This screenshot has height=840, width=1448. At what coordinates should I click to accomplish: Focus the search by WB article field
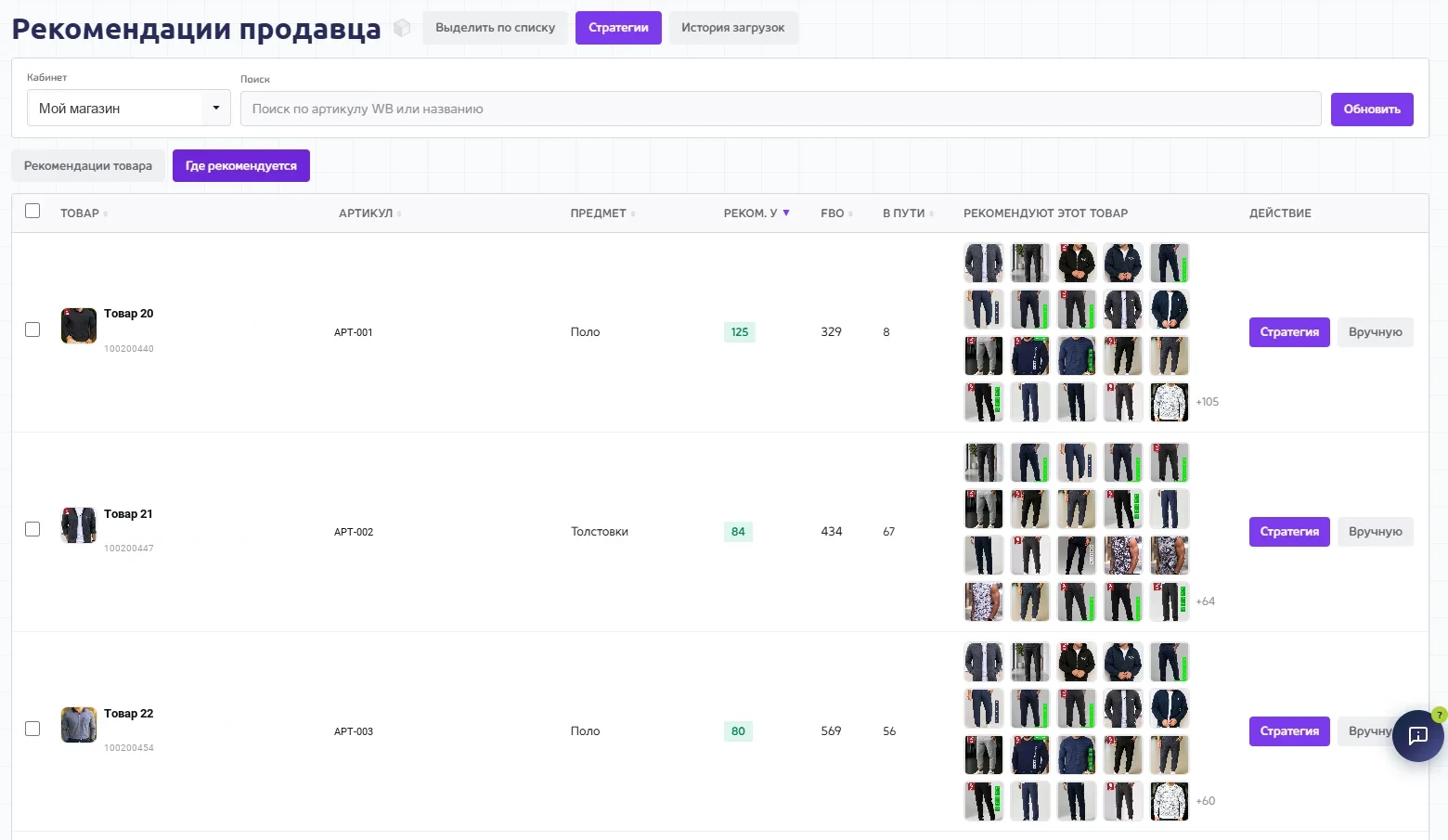click(781, 109)
